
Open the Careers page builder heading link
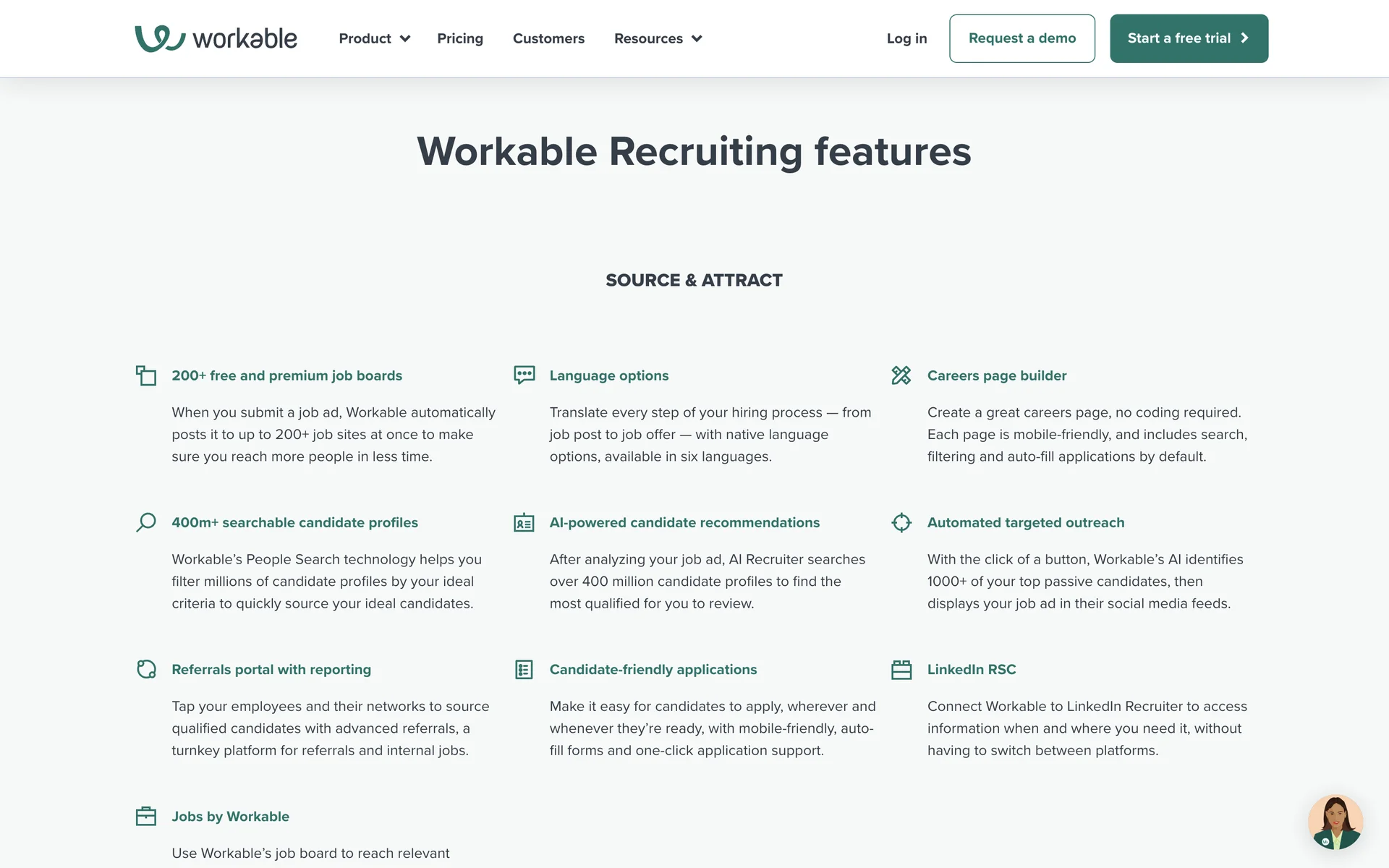tap(996, 375)
